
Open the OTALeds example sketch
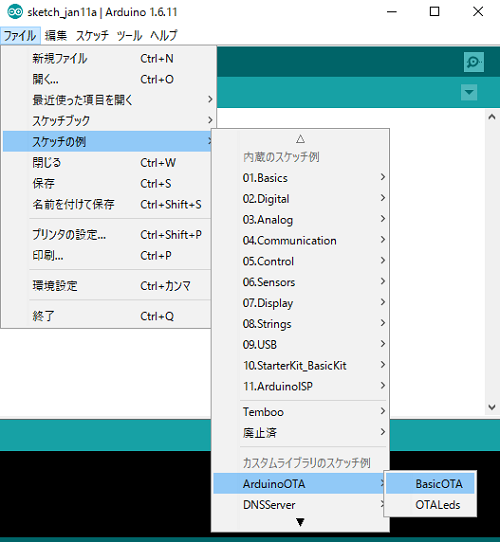430,505
